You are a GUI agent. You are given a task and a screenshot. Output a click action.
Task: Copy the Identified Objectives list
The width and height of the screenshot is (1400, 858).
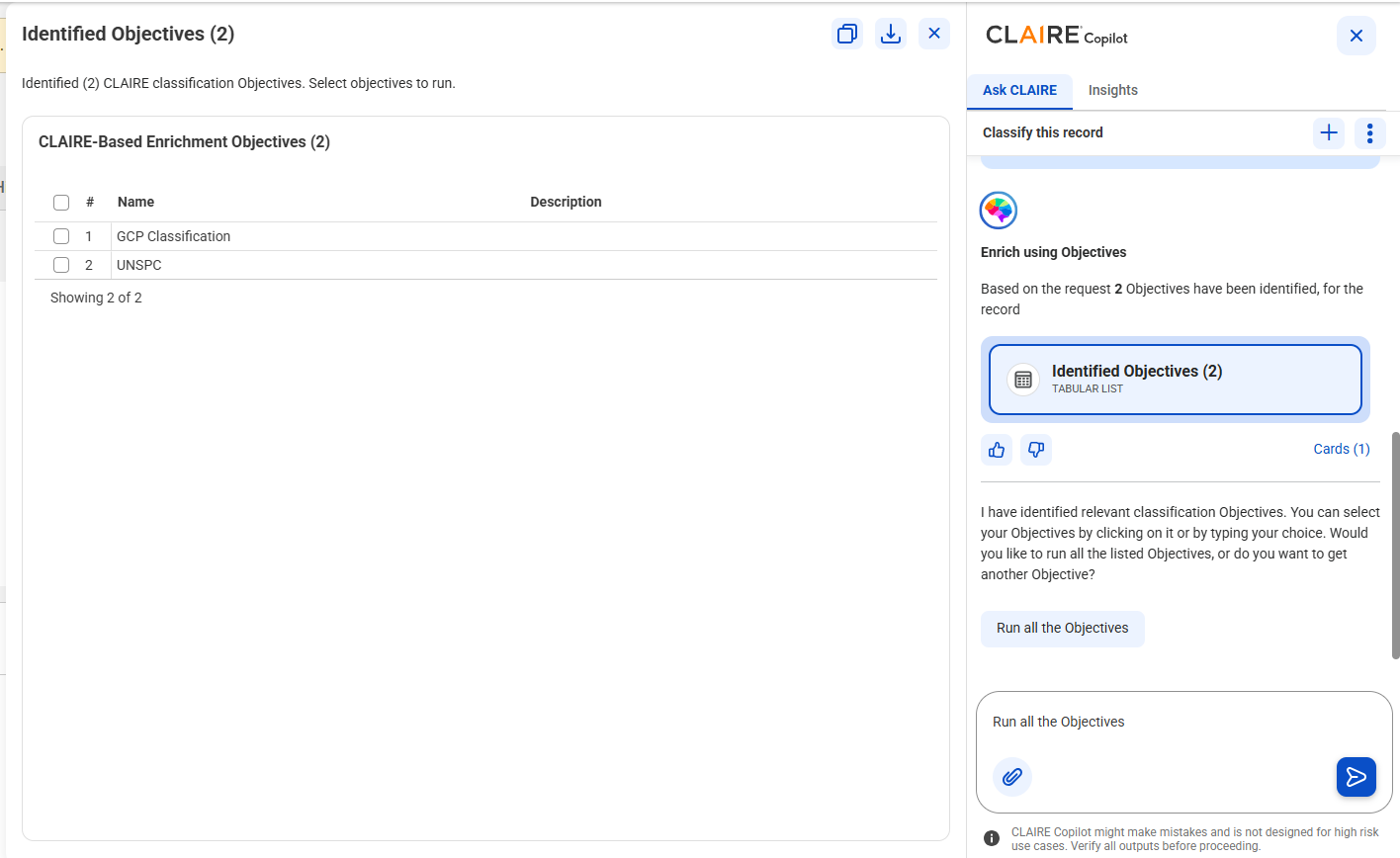pyautogui.click(x=847, y=34)
